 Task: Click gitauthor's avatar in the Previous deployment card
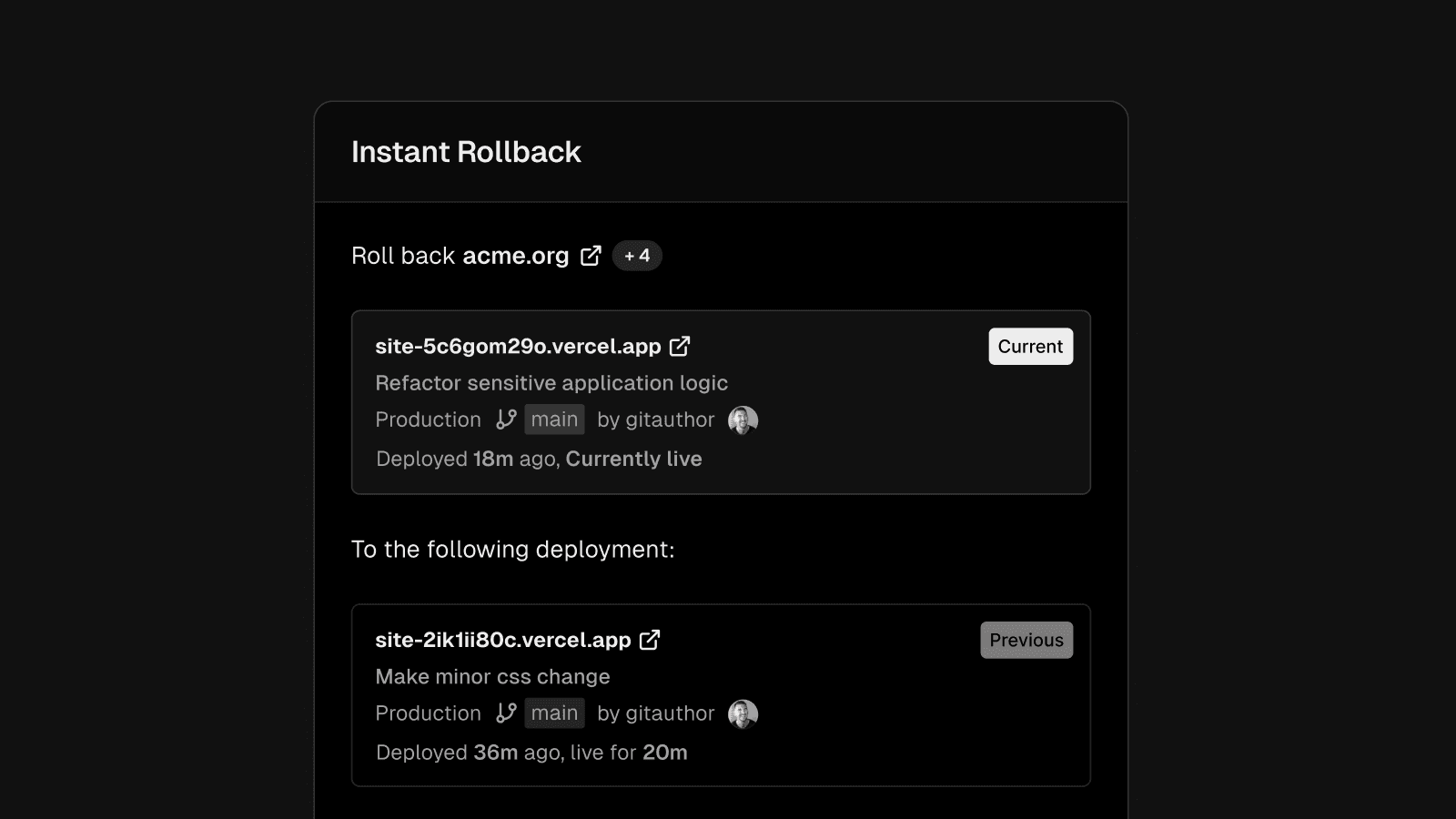click(742, 713)
